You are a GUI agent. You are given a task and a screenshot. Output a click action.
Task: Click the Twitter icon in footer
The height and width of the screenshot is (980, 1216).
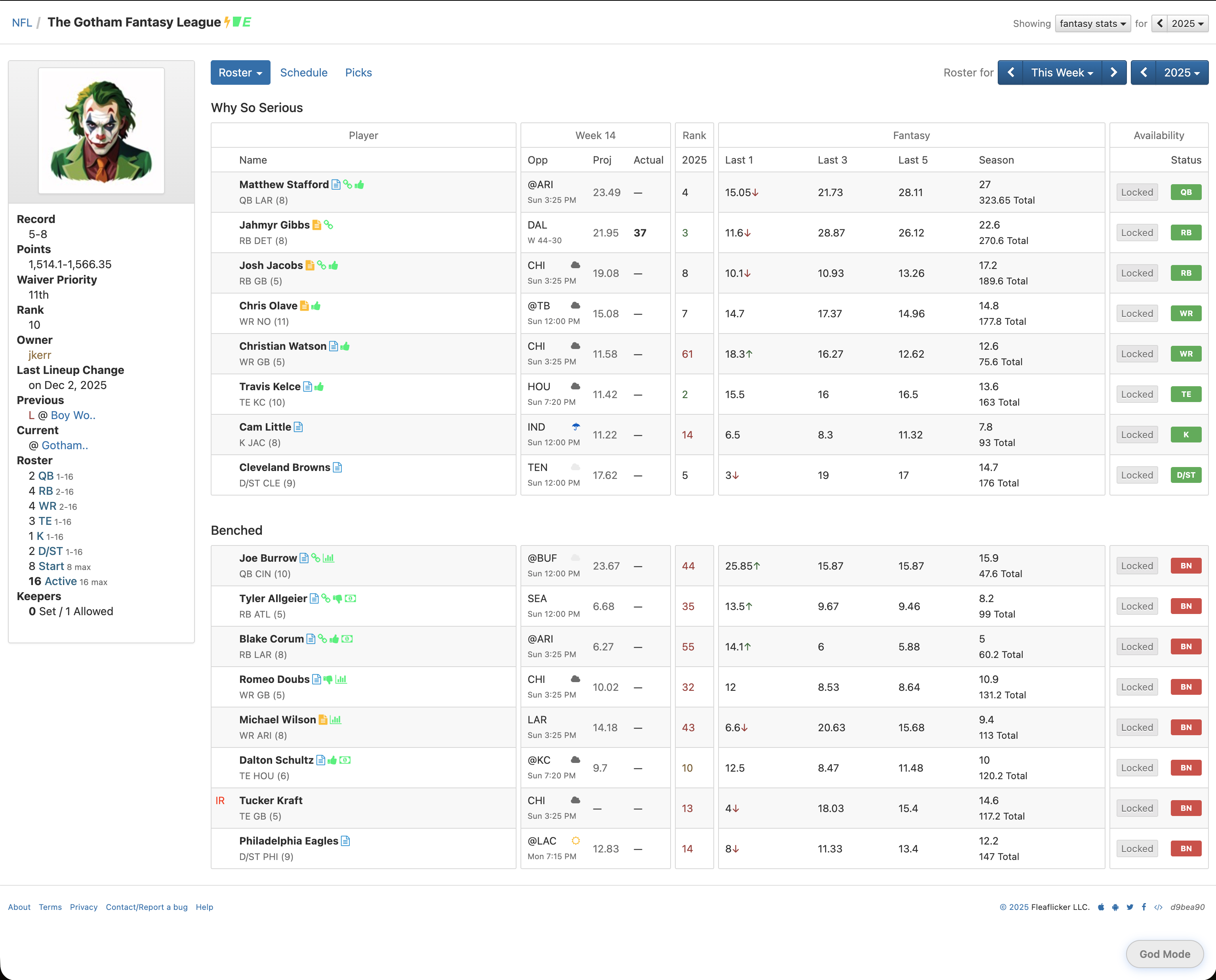(x=1130, y=907)
